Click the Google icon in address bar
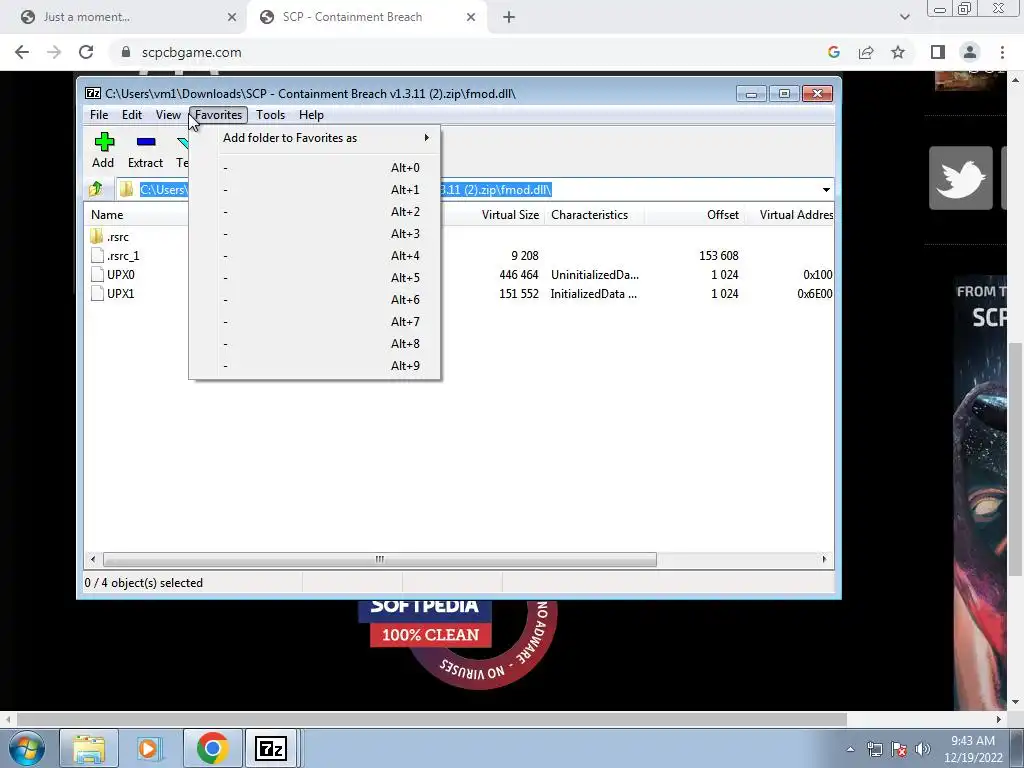1024x768 pixels. tap(833, 52)
